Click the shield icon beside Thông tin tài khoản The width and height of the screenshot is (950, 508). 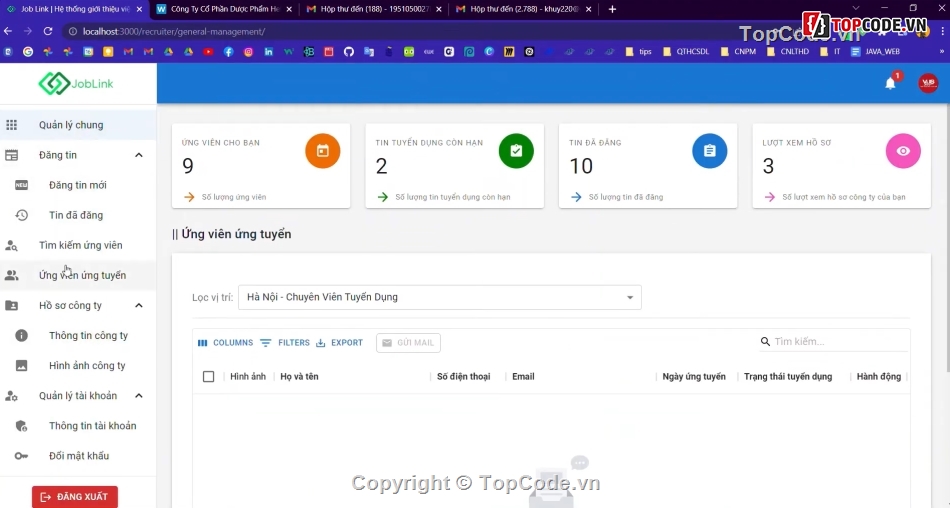coord(21,426)
